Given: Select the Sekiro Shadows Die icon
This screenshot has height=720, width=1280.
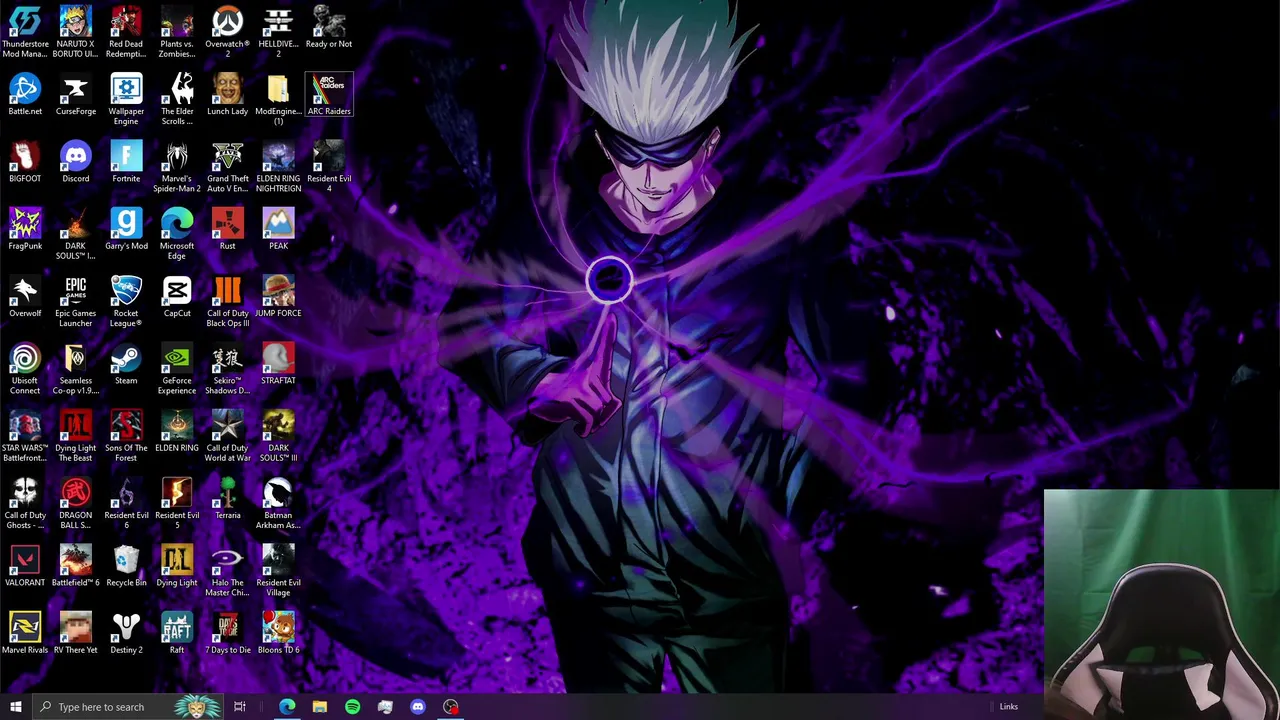Looking at the screenshot, I should (227, 368).
